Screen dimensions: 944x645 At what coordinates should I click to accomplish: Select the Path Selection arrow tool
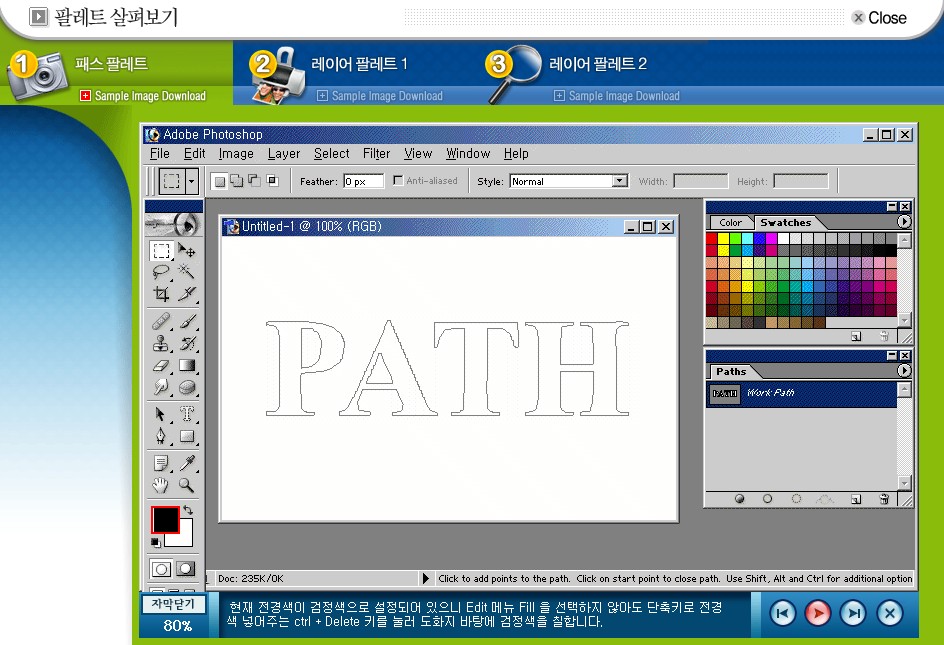[161, 414]
